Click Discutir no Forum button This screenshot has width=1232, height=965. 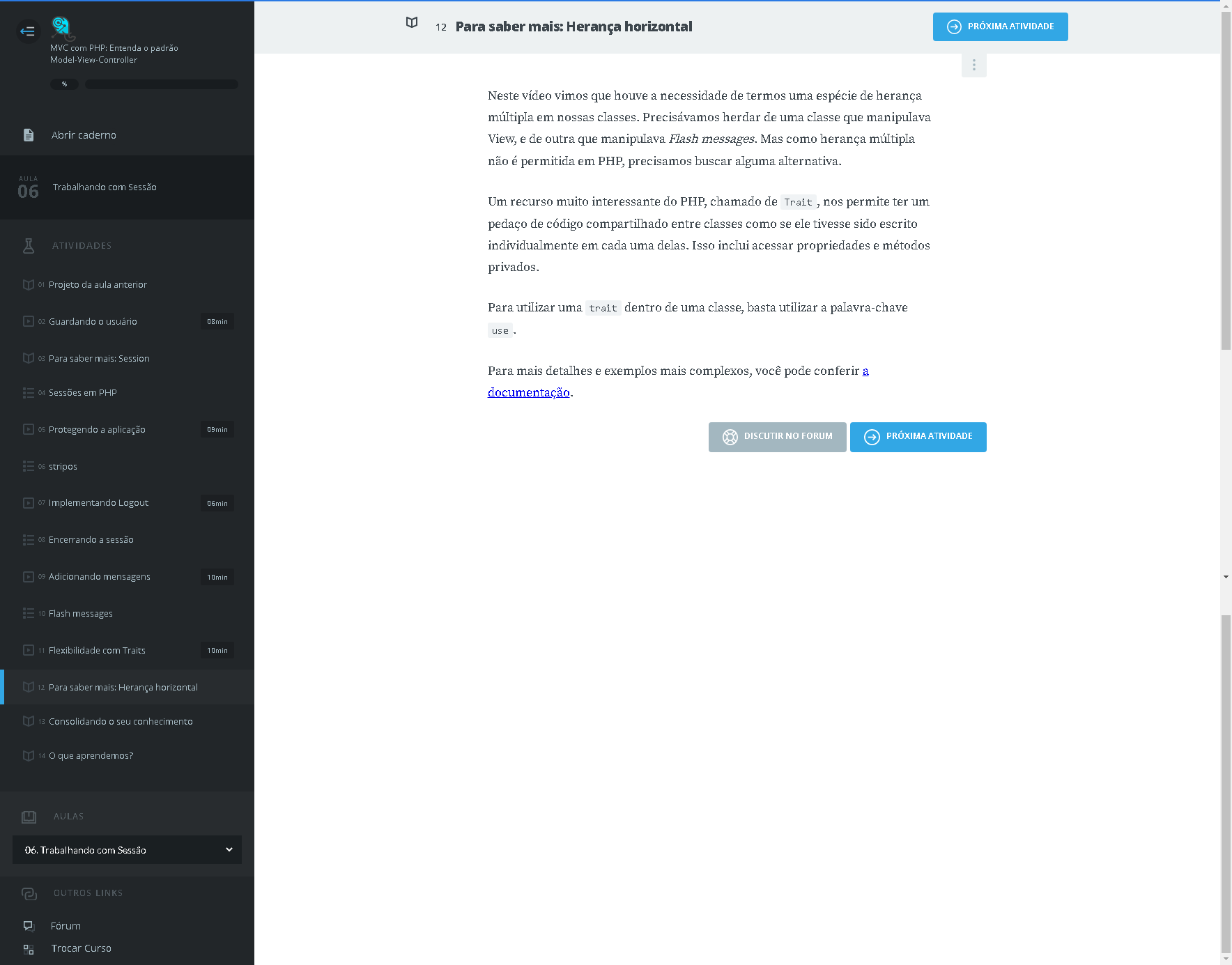pos(777,437)
